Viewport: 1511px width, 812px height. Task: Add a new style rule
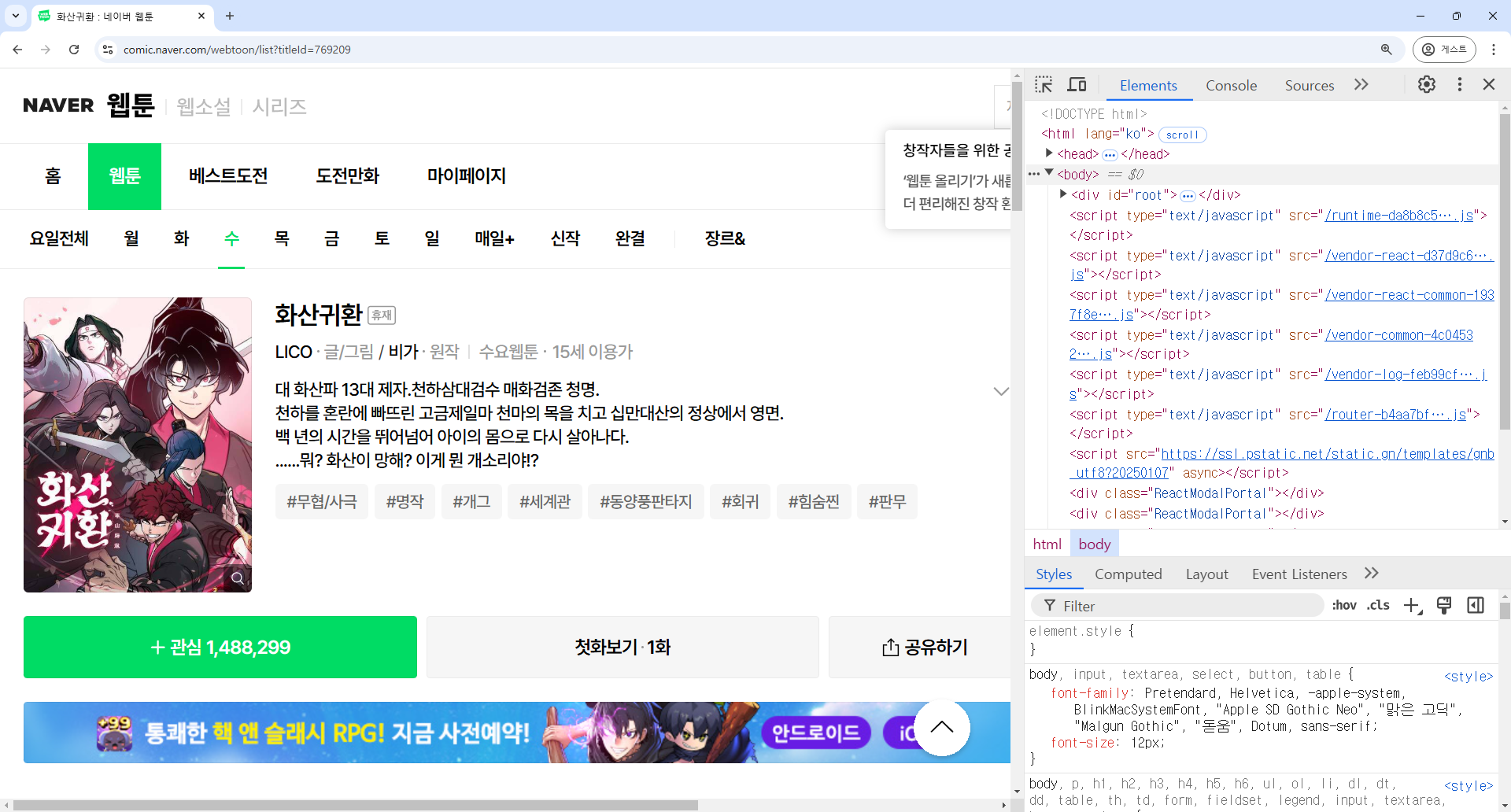pos(1413,605)
